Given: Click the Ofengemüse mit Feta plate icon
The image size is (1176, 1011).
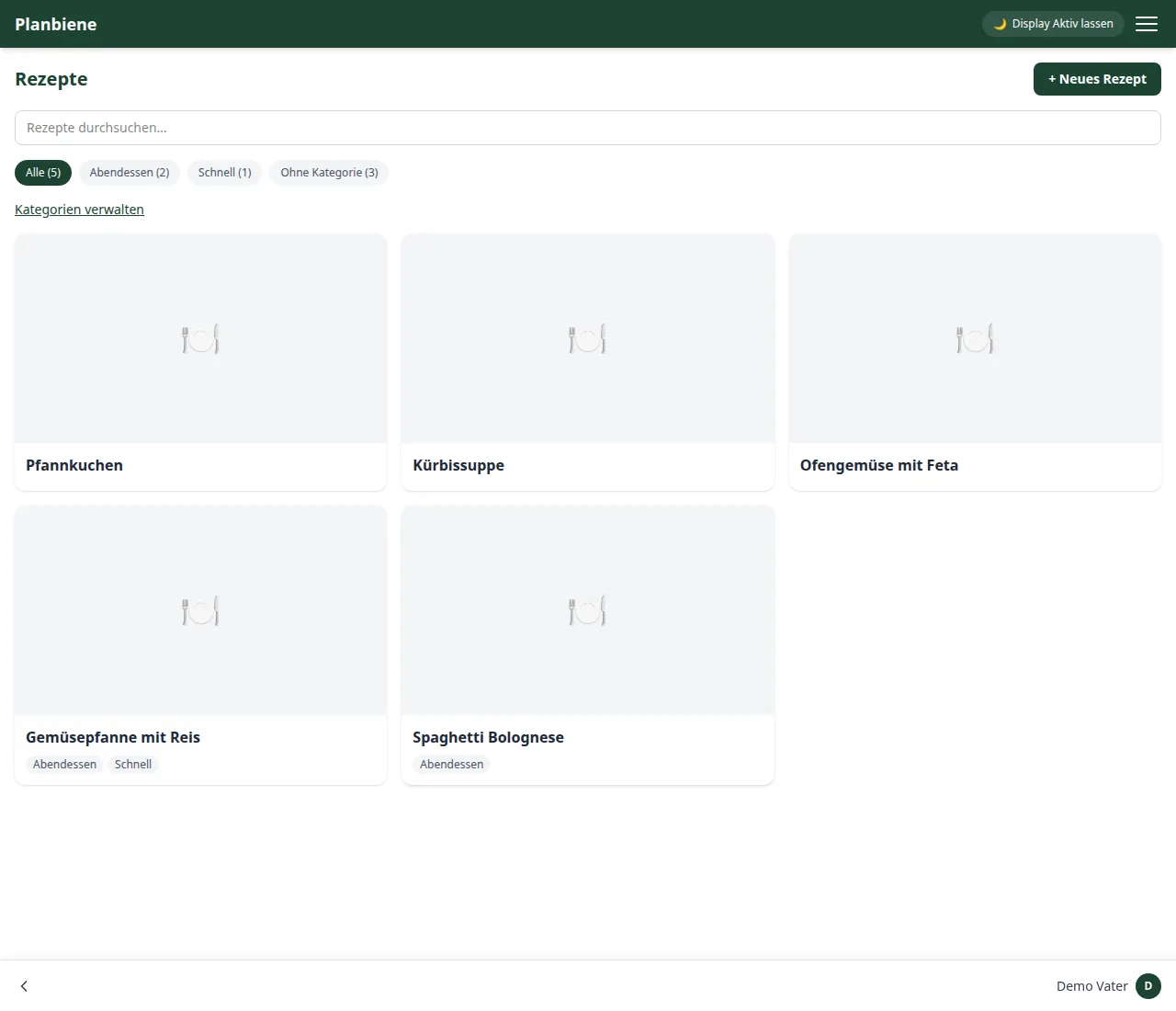Looking at the screenshot, I should (x=975, y=338).
